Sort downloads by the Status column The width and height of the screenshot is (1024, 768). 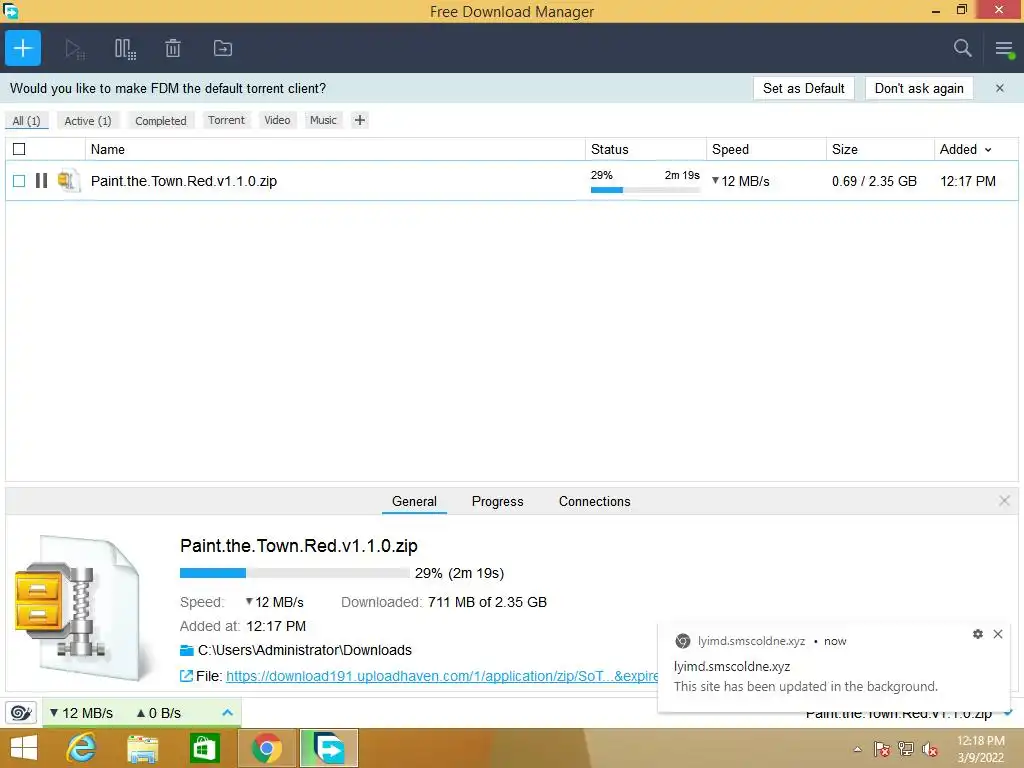(646, 149)
